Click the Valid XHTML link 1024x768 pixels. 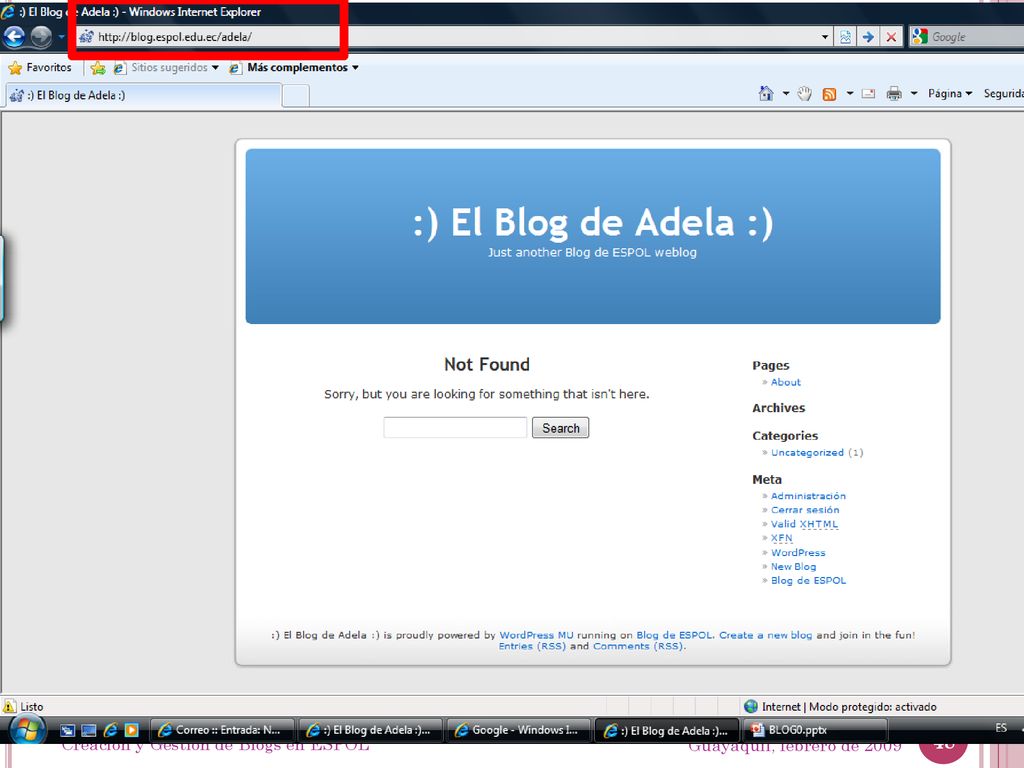[805, 524]
